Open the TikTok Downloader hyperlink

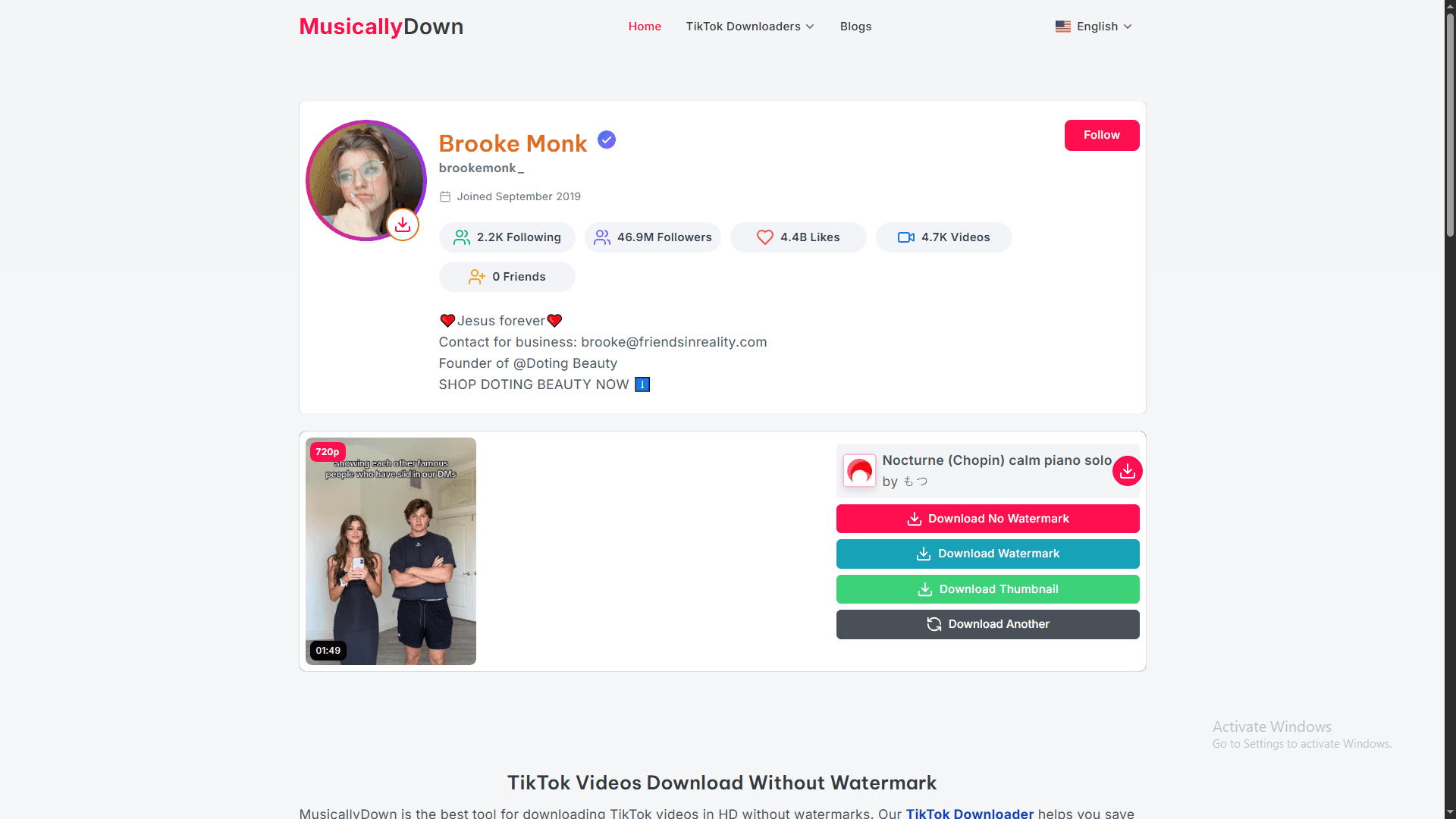pyautogui.click(x=969, y=813)
